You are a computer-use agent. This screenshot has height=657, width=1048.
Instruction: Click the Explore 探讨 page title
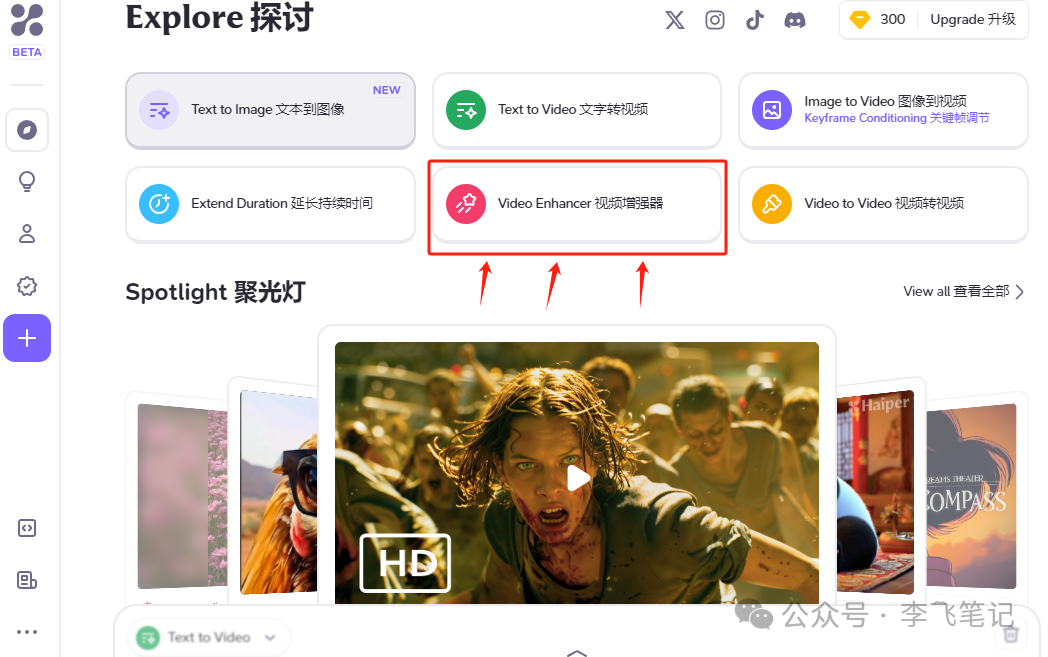pos(219,17)
